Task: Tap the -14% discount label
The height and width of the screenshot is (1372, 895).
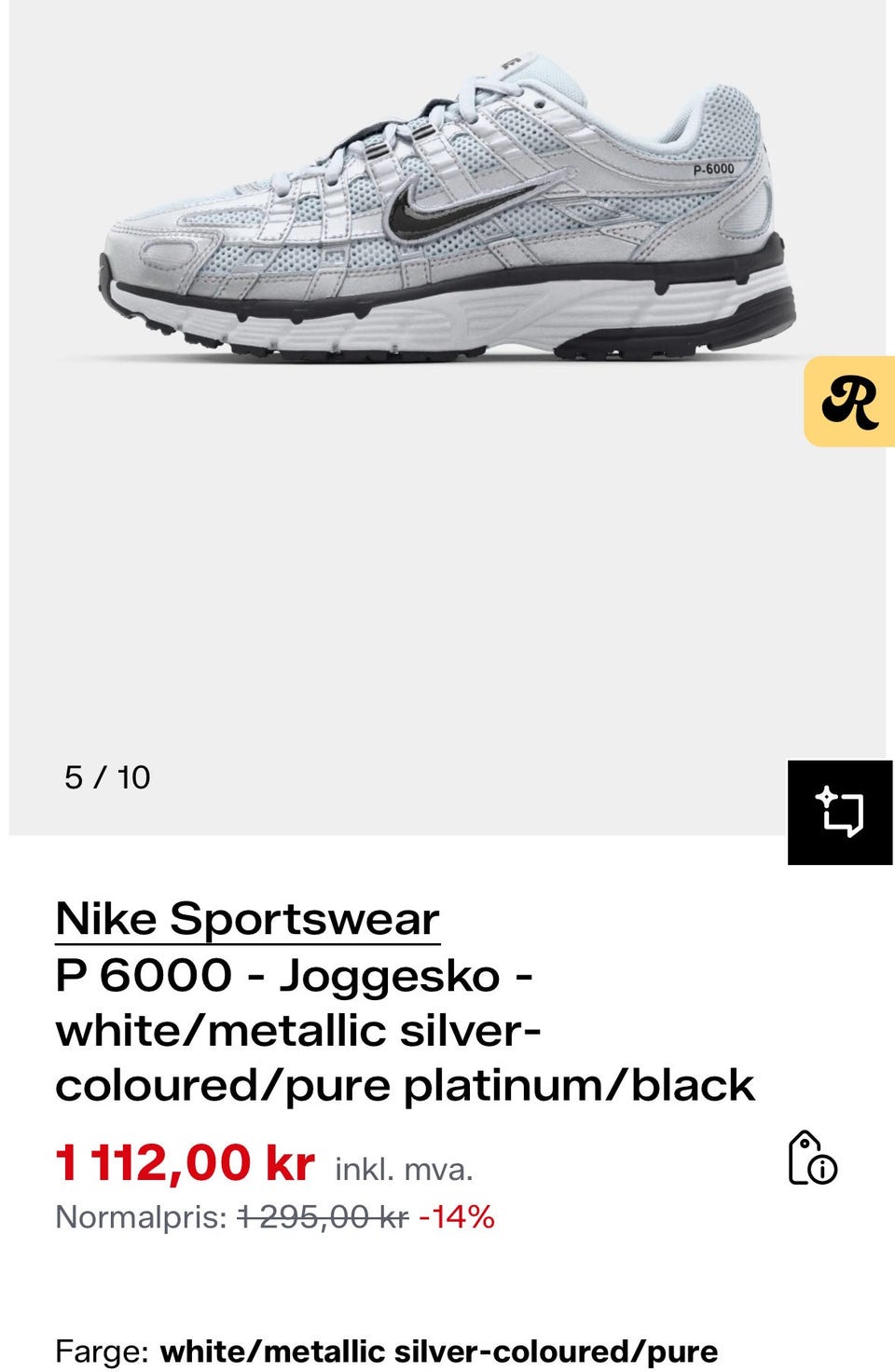Action: coord(457,1216)
